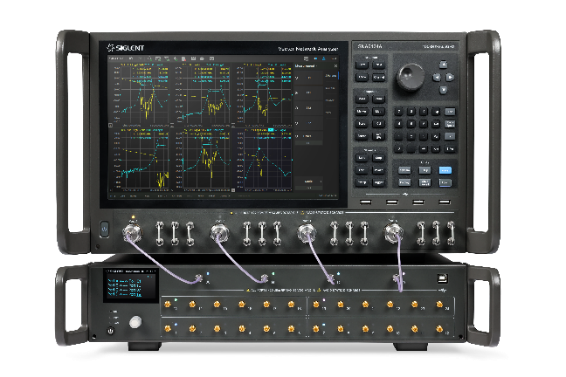Click the blue highlighted key on the keypad
Viewport: 566px width, 377px height.
[445, 170]
